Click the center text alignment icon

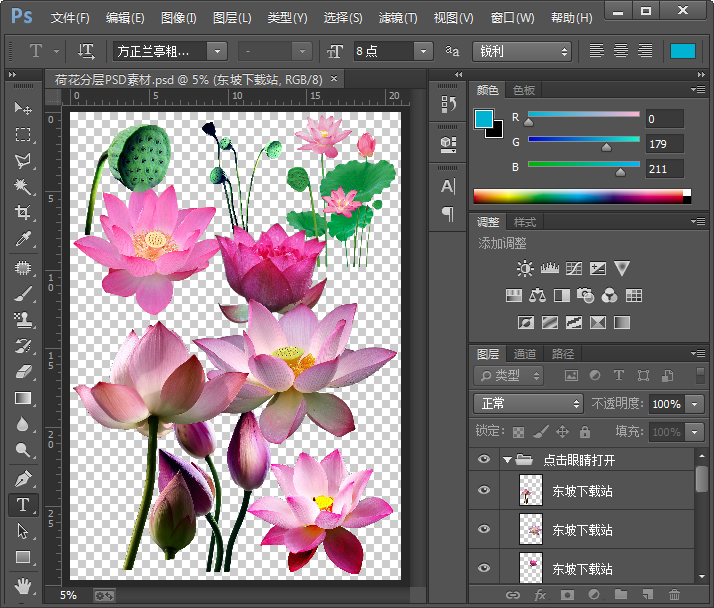coord(621,51)
